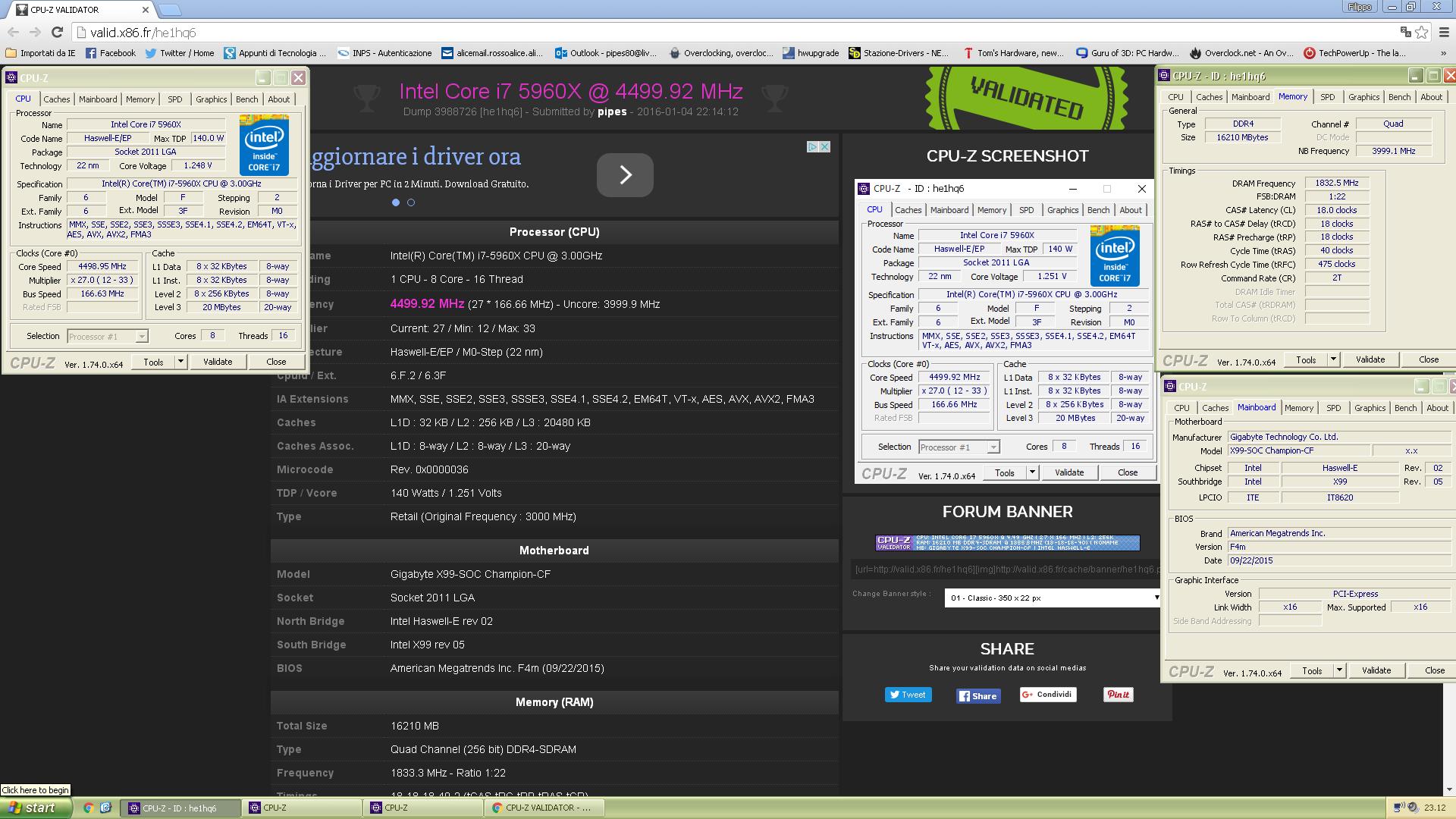Open the Chrome menu icon

click(1444, 32)
